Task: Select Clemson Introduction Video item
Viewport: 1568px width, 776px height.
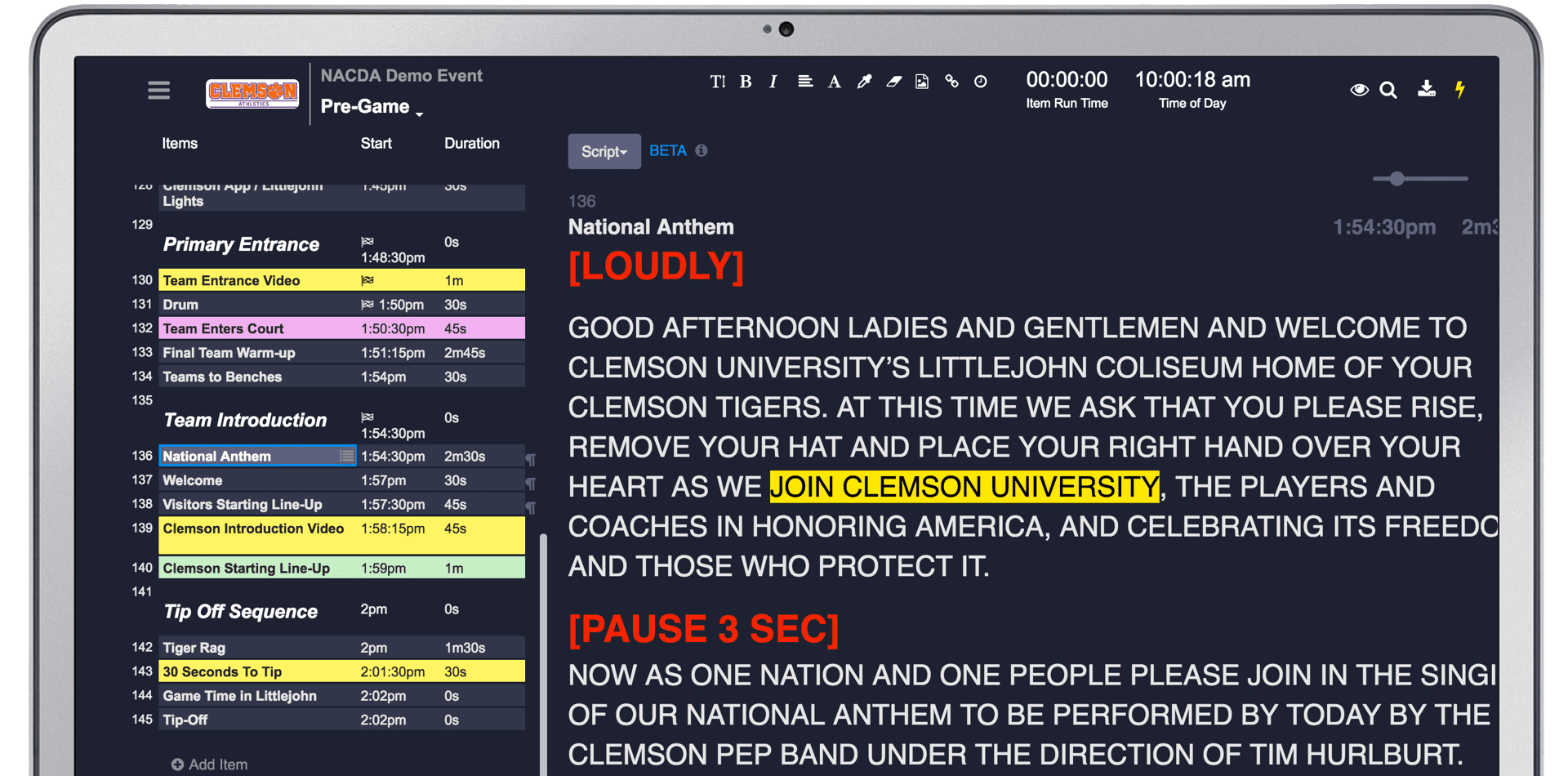Action: coord(341,535)
